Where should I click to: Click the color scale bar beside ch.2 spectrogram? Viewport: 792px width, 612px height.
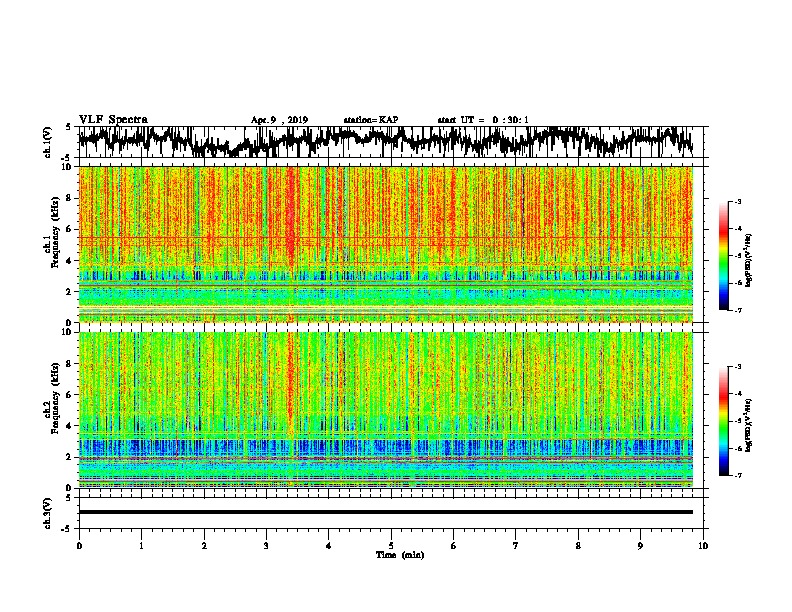pyautogui.click(x=723, y=421)
